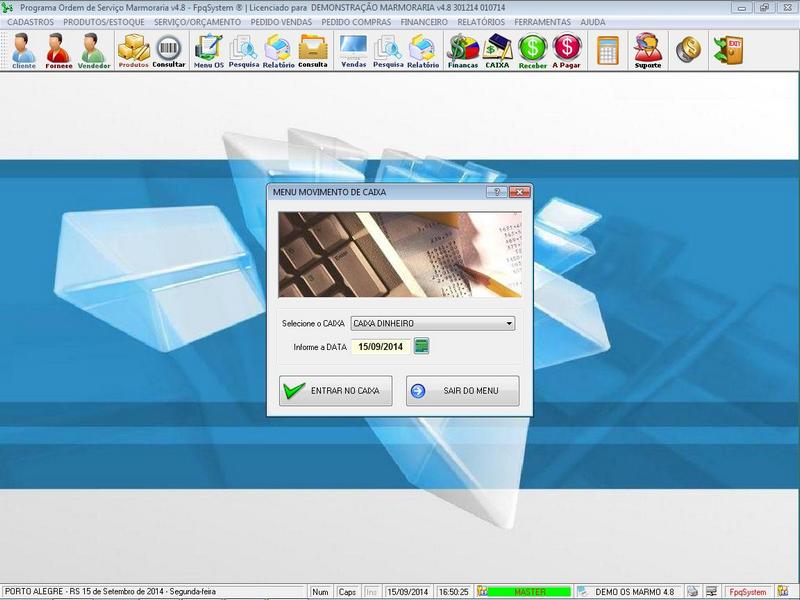This screenshot has height=600, width=800.
Task: Click the SAIR DO MENU button
Action: pyautogui.click(x=462, y=391)
